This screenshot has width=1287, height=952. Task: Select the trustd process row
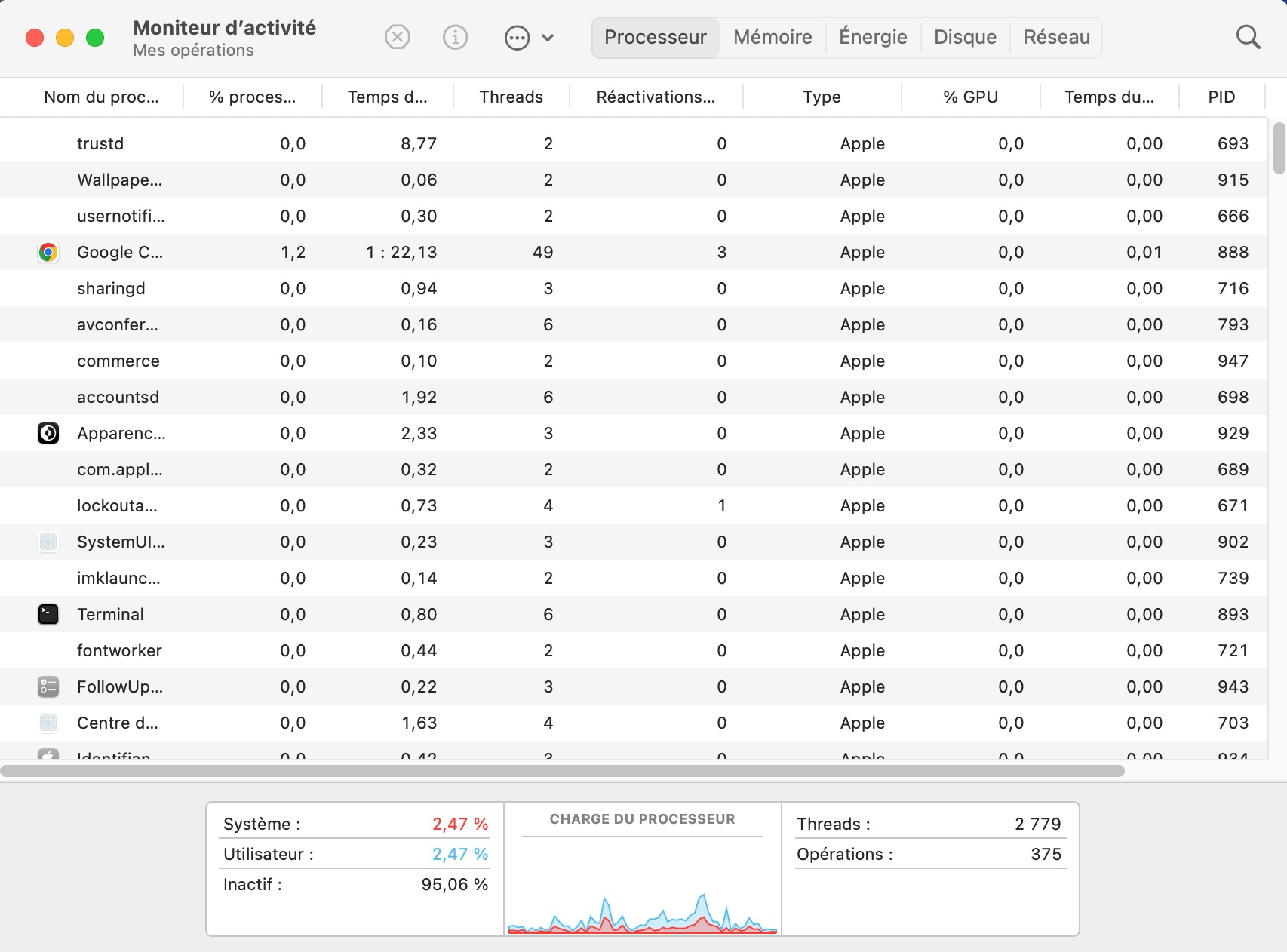(633, 144)
